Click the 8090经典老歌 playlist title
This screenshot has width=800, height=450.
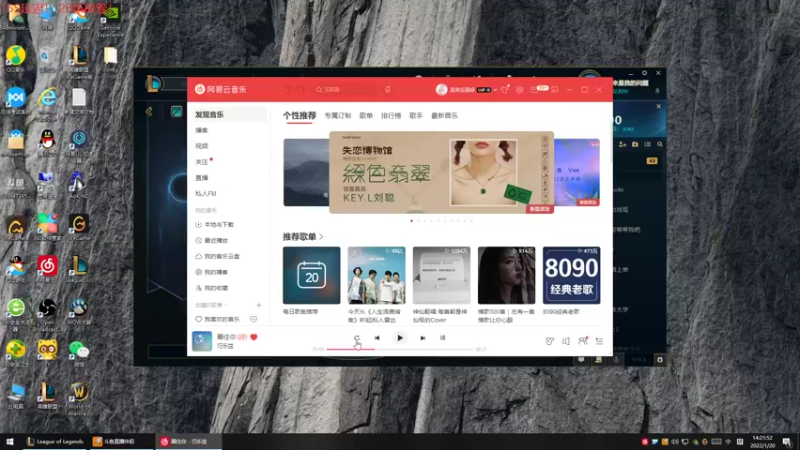coord(561,312)
